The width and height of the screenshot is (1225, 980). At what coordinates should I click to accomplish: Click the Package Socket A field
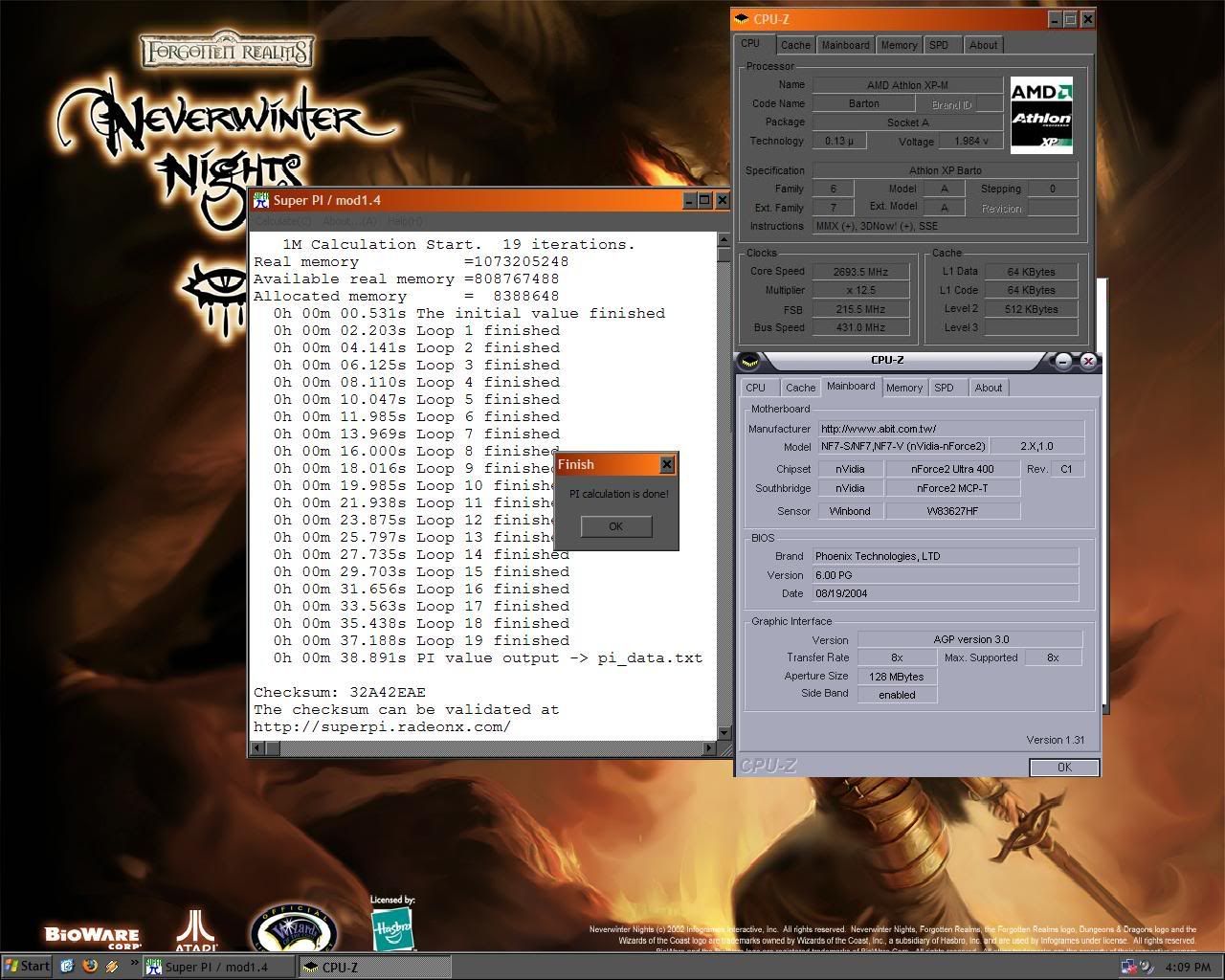click(x=907, y=122)
